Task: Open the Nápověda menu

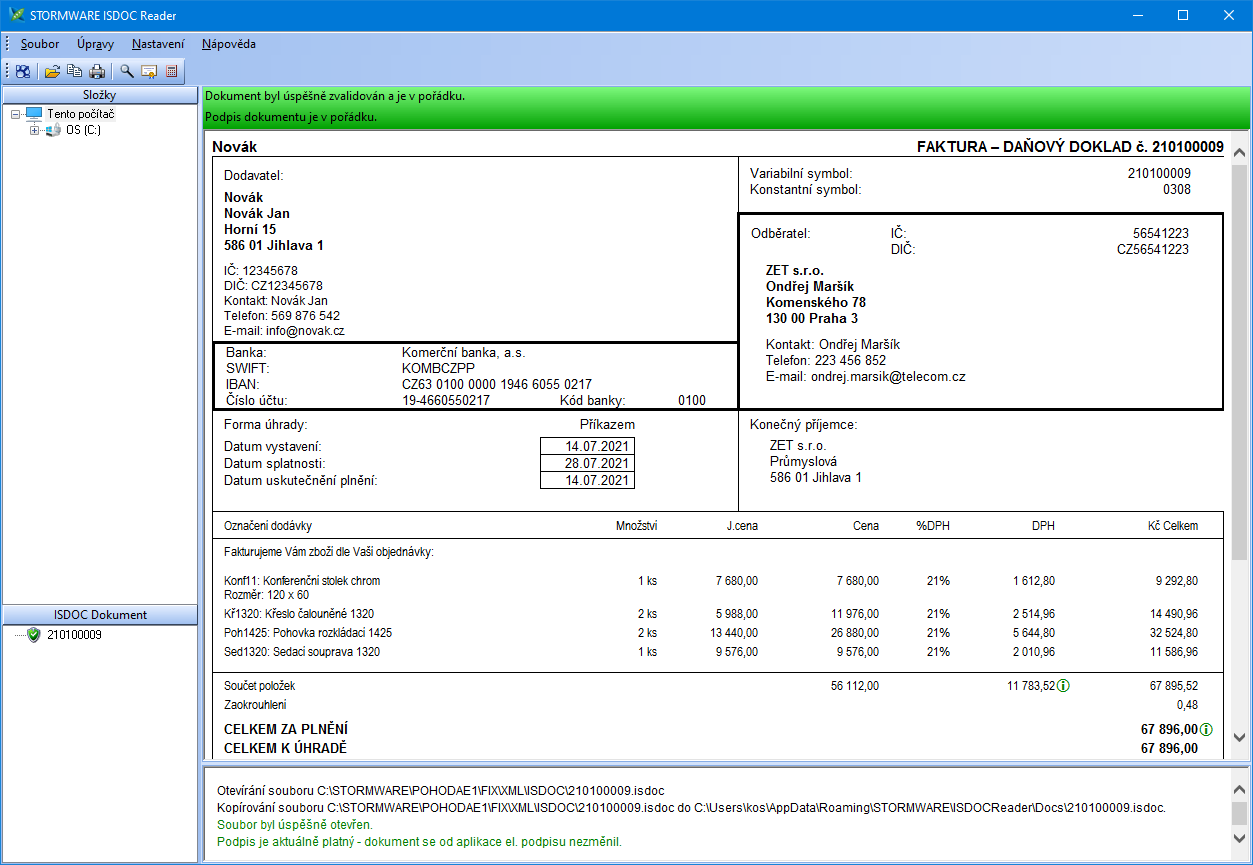Action: [x=228, y=44]
